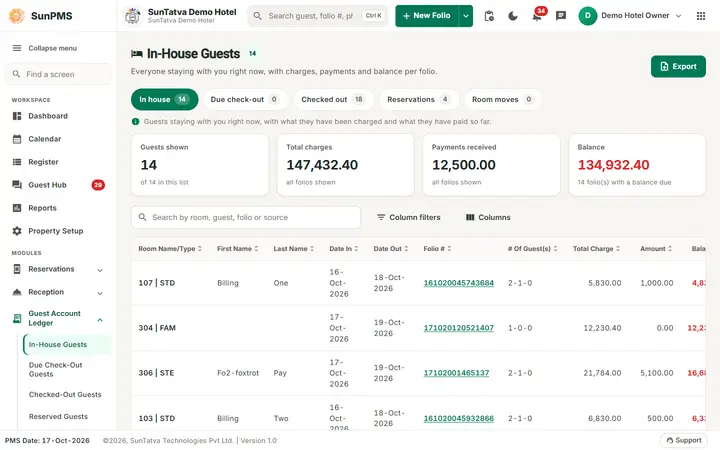Screen dimensions: 720x450
Task: Click the Register sidebar icon
Action: point(17,162)
